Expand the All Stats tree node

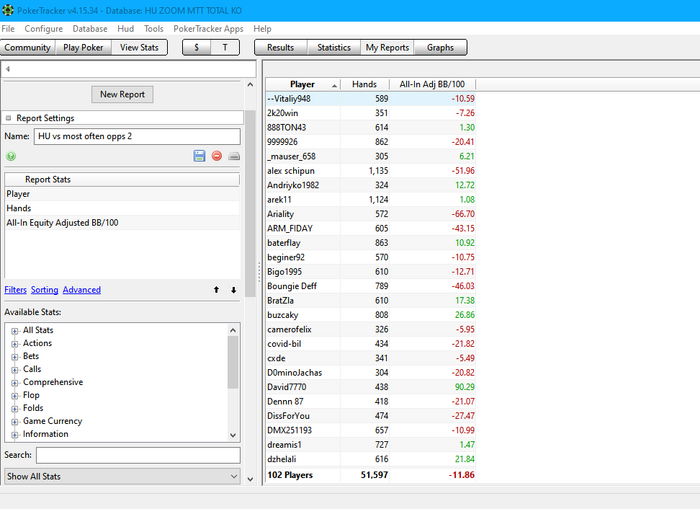tap(15, 331)
